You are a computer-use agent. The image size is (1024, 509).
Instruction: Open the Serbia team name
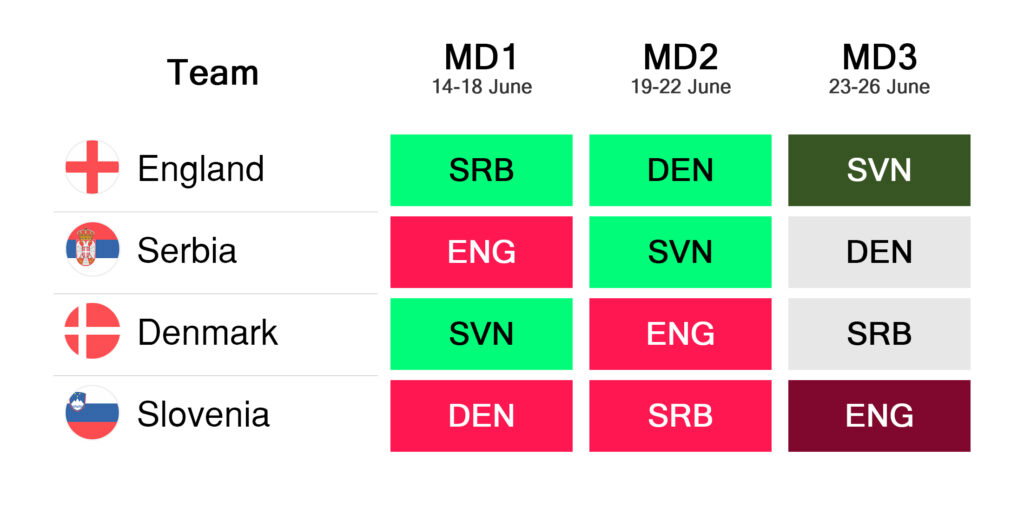coord(187,251)
